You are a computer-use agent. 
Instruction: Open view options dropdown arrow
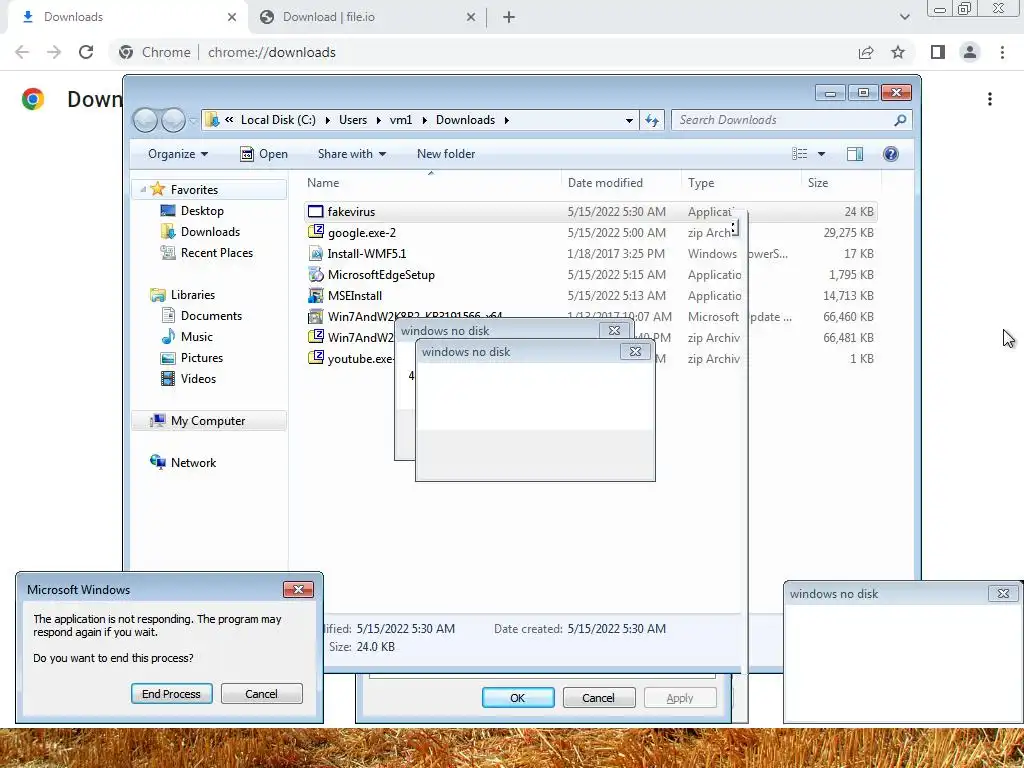pyautogui.click(x=822, y=154)
